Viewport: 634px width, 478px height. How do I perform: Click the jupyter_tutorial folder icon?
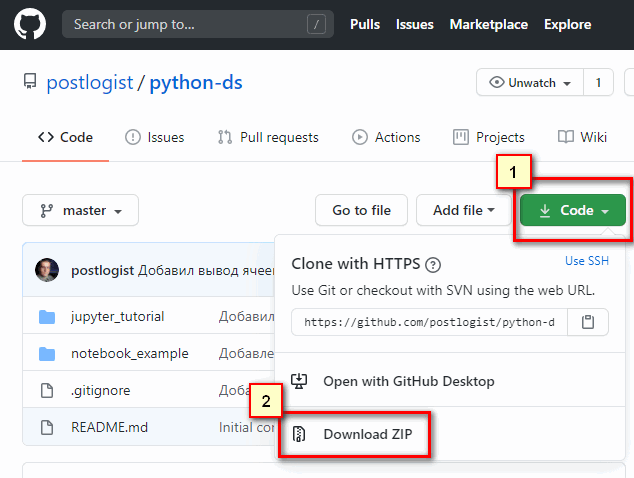(47, 317)
